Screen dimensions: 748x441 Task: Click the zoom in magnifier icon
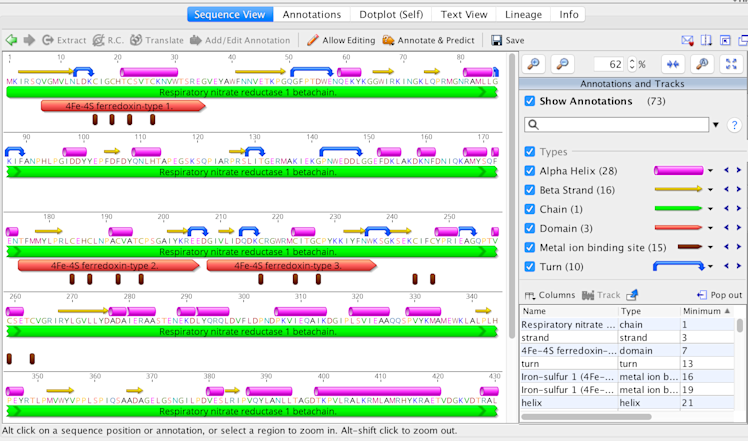click(x=535, y=64)
